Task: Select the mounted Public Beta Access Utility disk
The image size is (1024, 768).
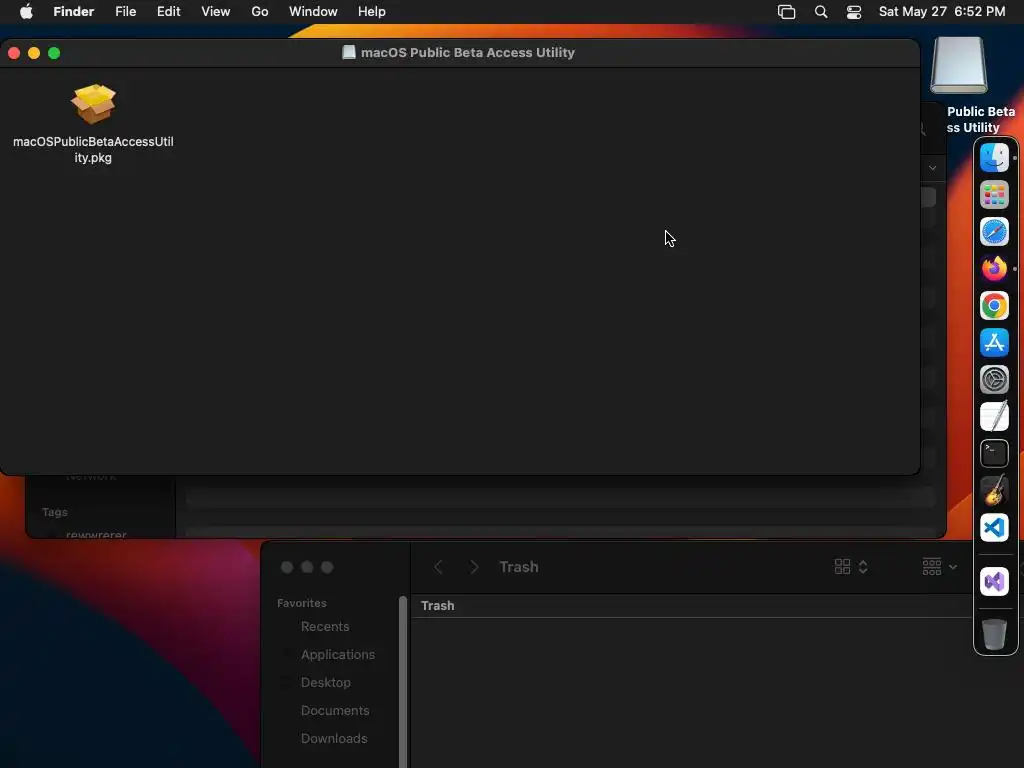Action: coord(959,65)
